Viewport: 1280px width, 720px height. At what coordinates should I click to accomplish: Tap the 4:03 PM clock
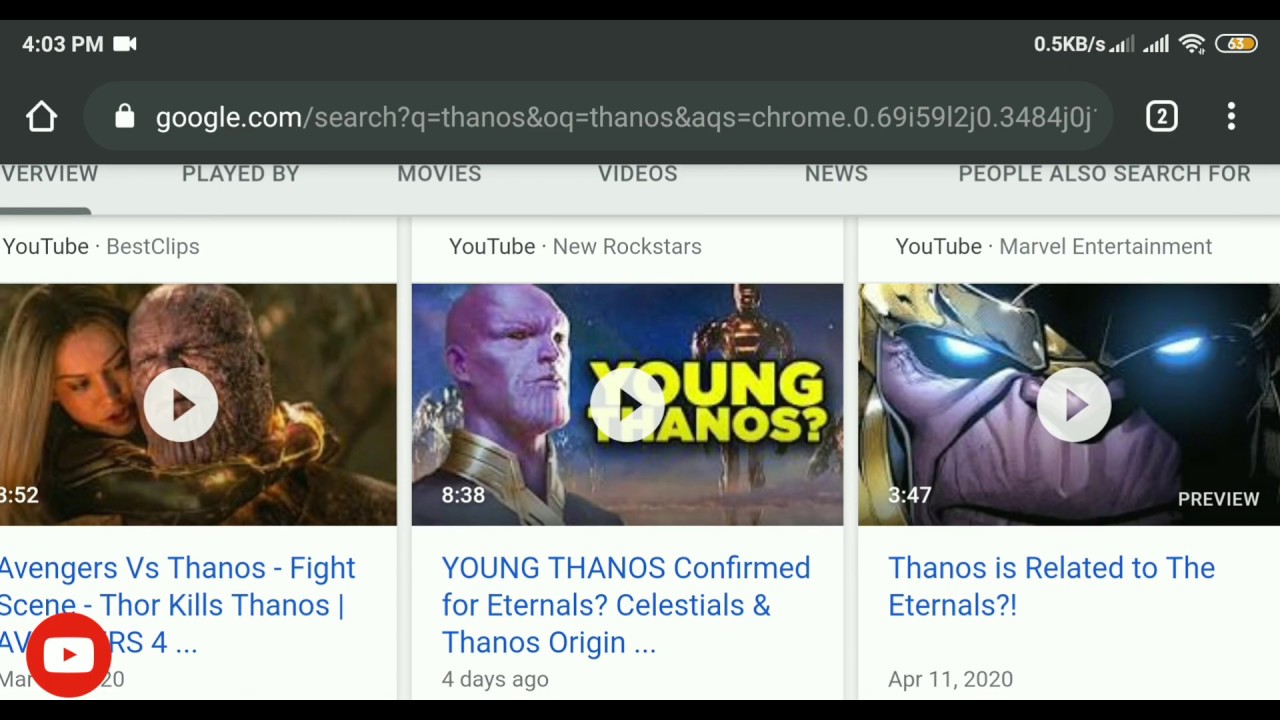63,44
